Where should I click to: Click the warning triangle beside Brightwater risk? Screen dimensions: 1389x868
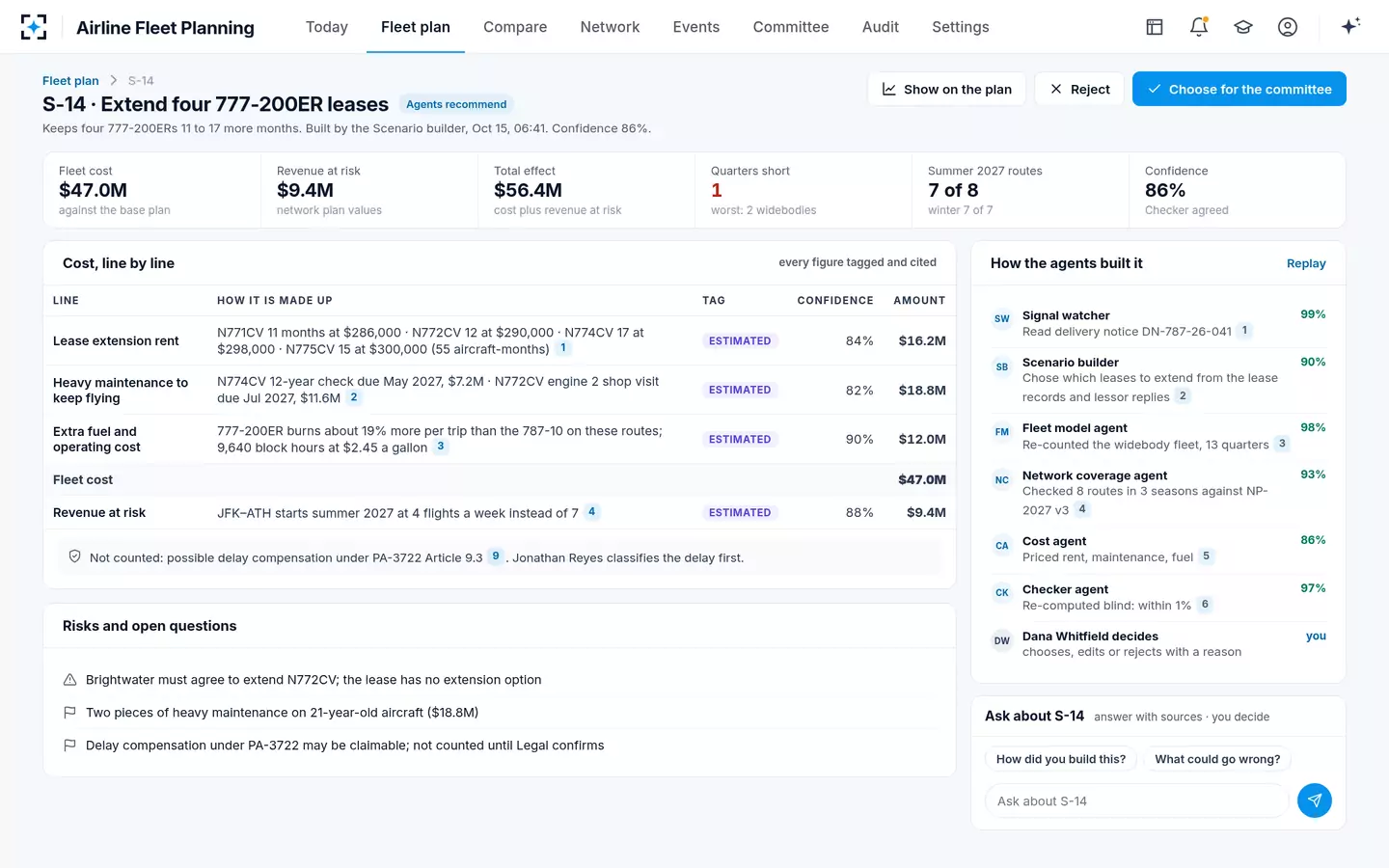coord(69,680)
